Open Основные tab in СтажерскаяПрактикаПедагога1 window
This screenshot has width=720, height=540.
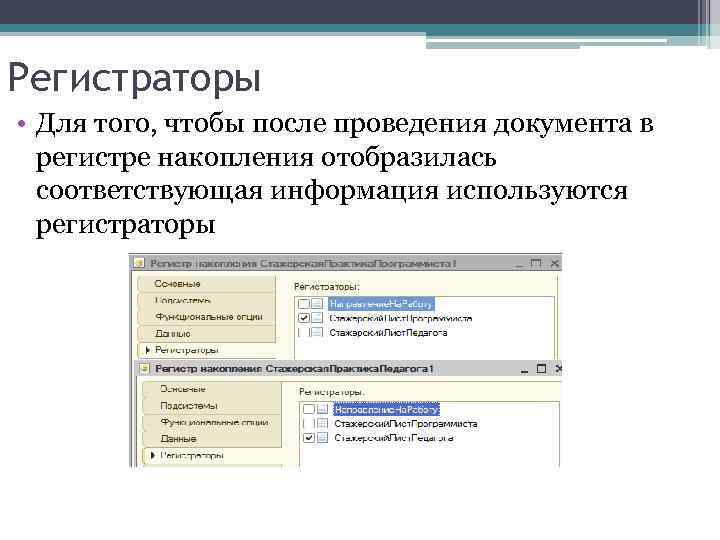212,389
